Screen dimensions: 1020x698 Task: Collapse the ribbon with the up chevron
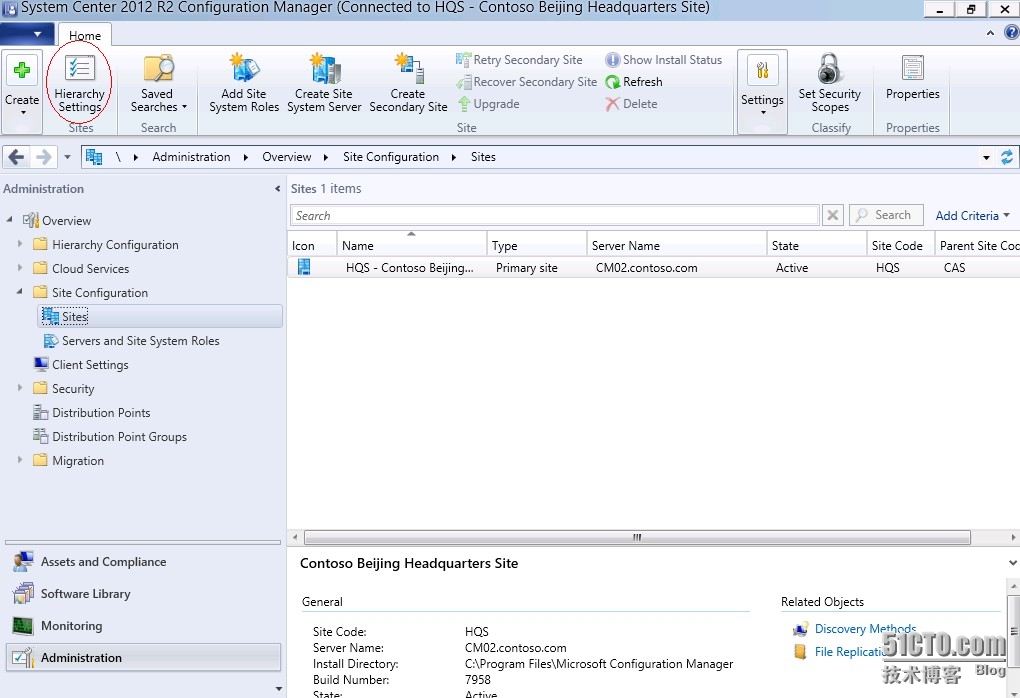click(990, 33)
